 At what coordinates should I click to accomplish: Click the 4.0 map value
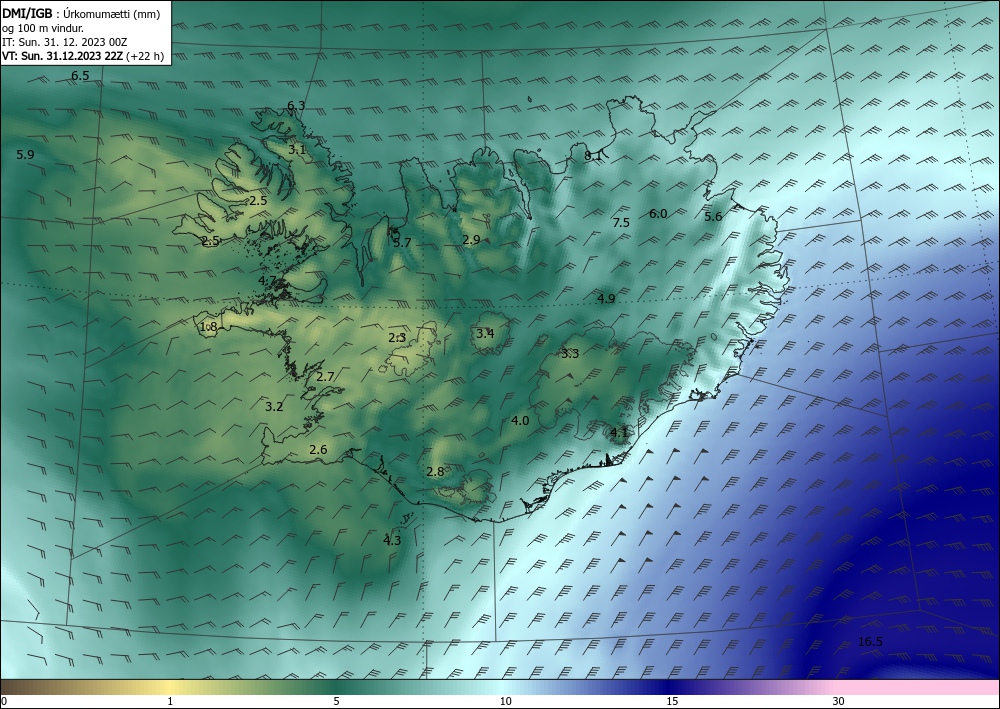click(520, 420)
